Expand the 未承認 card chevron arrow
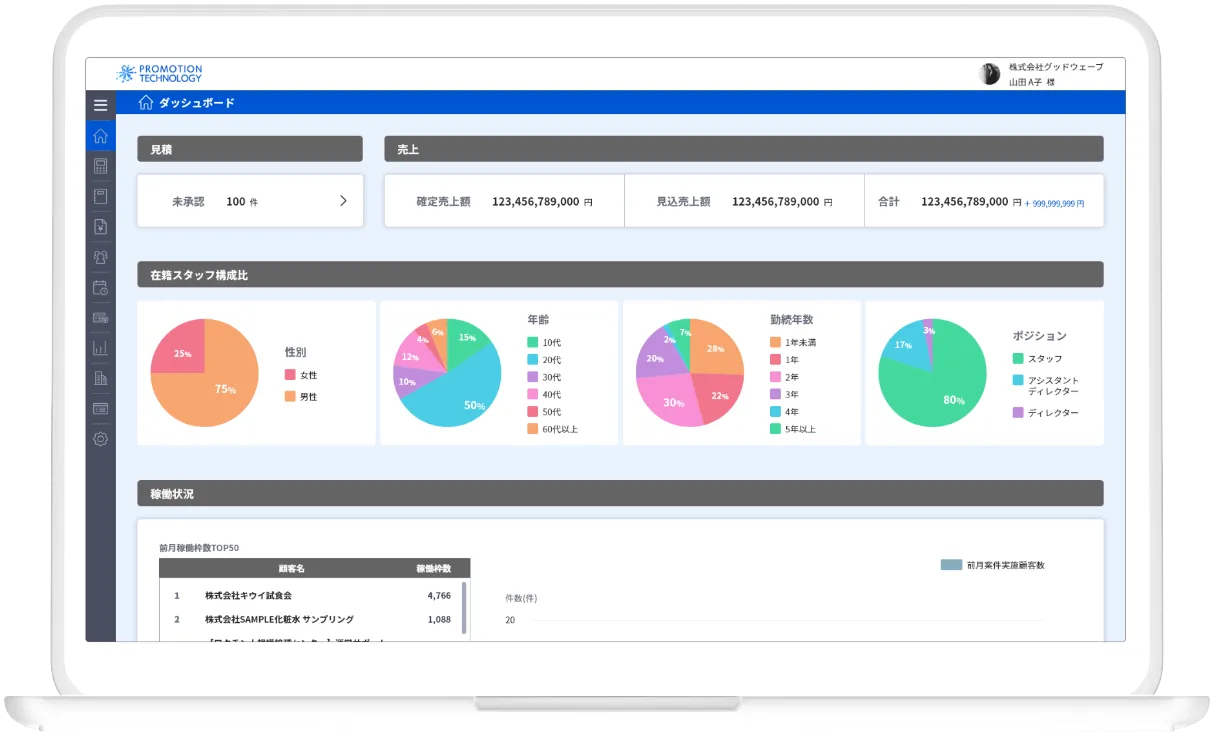This screenshot has height=736, width=1214. click(x=343, y=200)
